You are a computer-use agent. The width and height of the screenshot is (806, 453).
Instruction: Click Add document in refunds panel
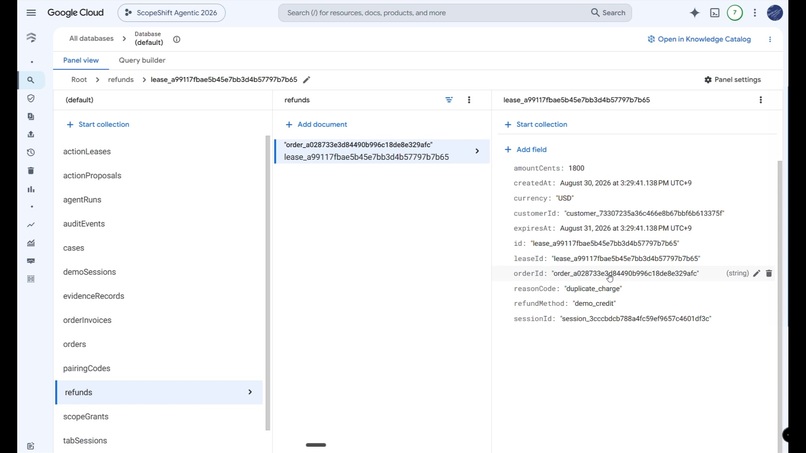316,124
